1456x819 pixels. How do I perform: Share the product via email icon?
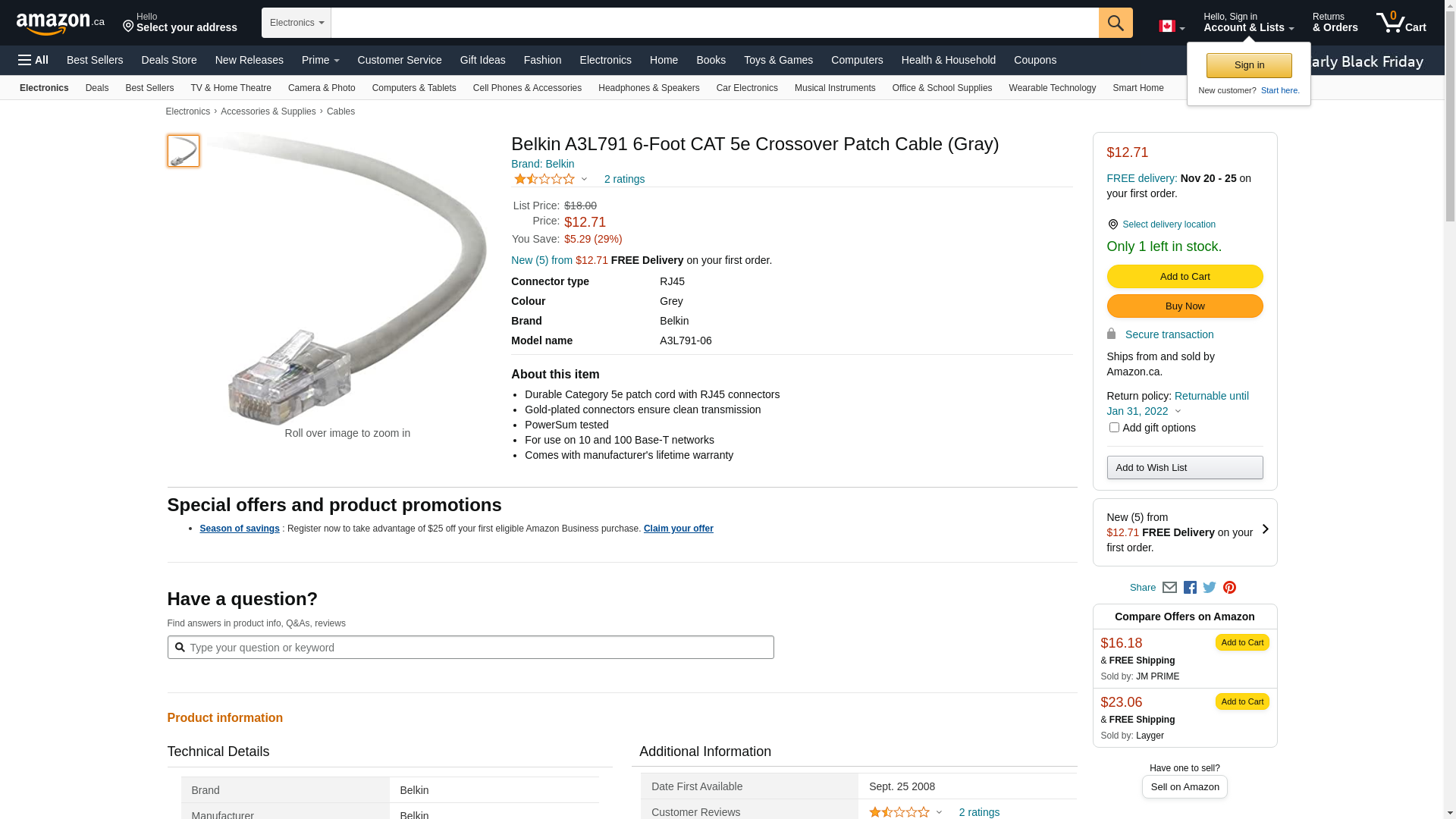coord(1169,588)
